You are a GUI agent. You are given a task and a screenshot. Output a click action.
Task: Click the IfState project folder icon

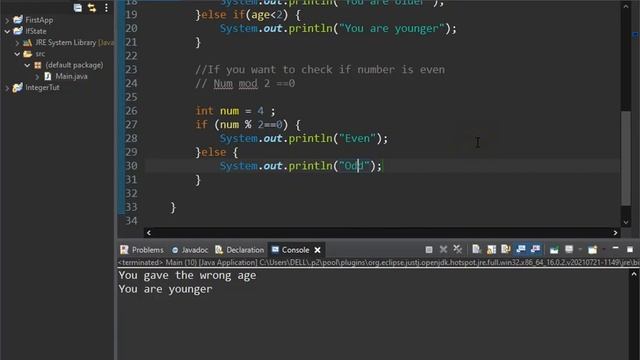click(x=18, y=31)
